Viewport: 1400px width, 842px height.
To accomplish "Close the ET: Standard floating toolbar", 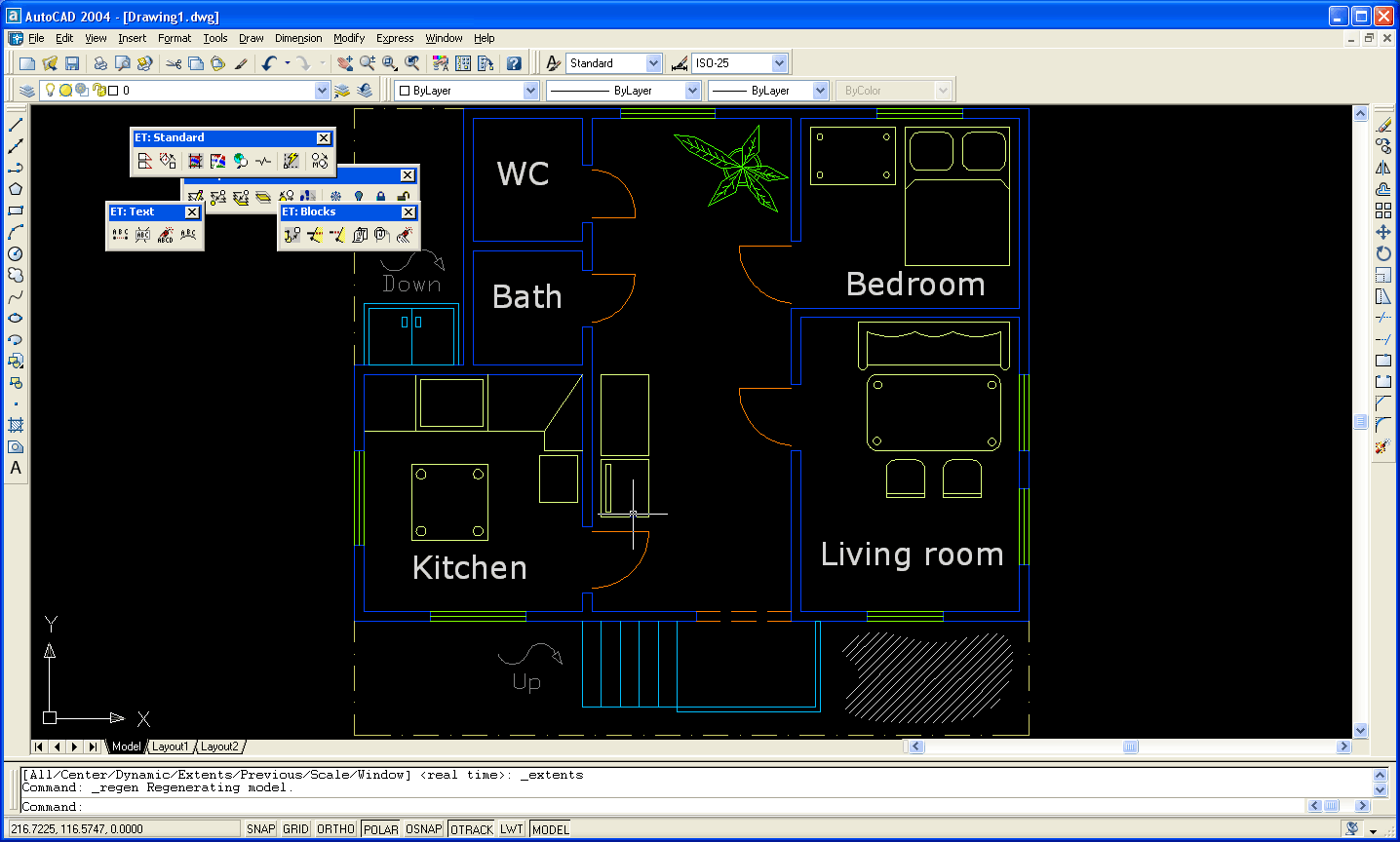I will [x=324, y=138].
